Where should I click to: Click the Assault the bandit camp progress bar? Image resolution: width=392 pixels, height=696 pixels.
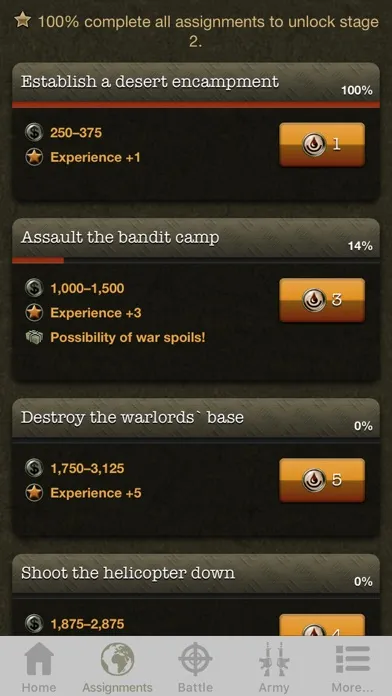click(x=196, y=261)
